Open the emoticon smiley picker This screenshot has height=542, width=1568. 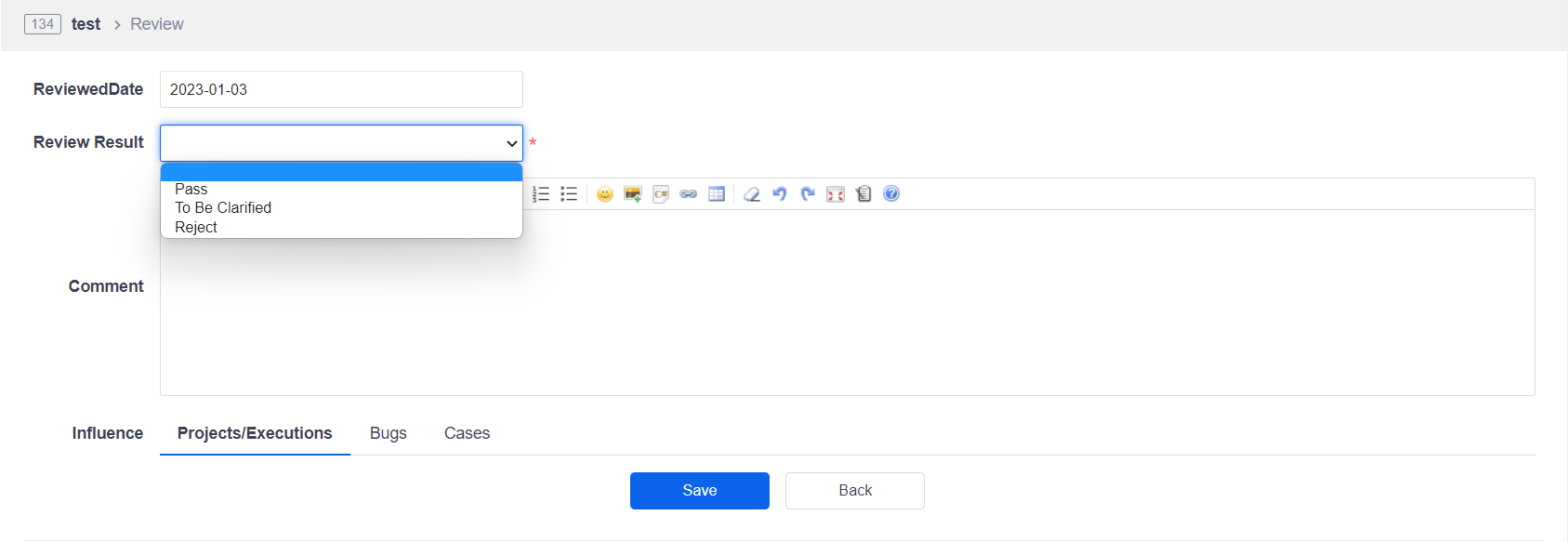pos(605,194)
